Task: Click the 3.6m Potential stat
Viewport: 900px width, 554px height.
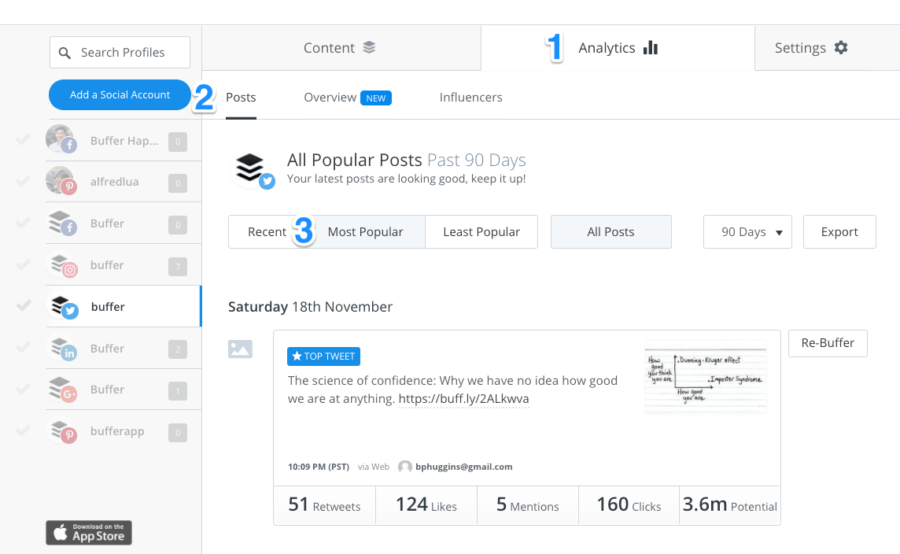Action: pos(730,505)
